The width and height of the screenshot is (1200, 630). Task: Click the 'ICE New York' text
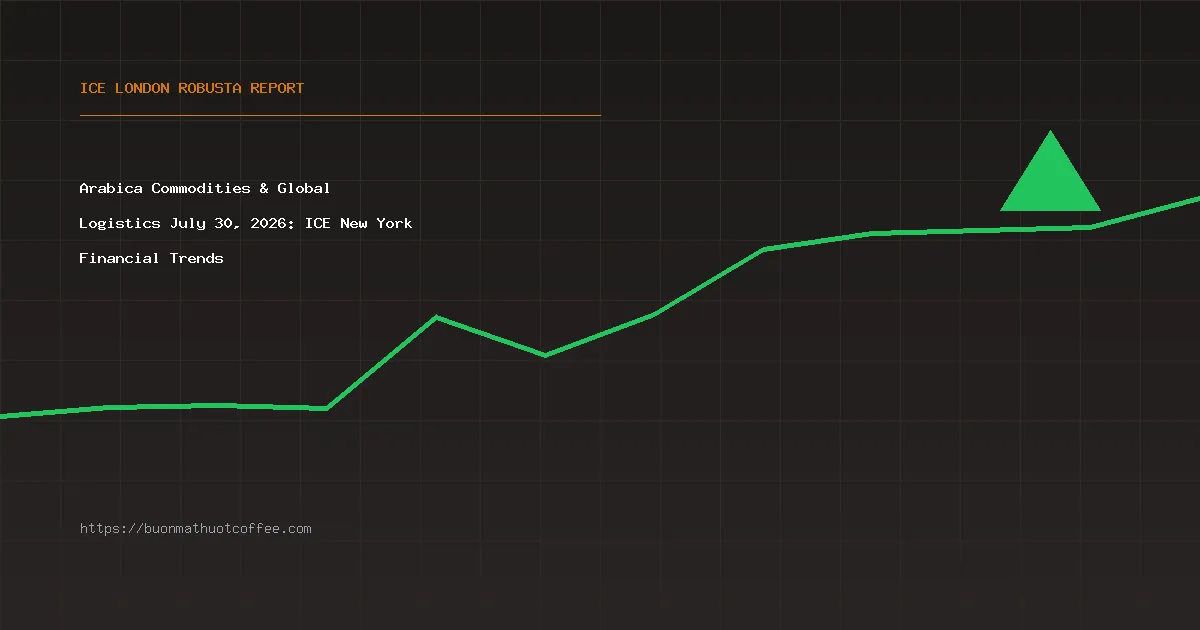[x=359, y=223]
